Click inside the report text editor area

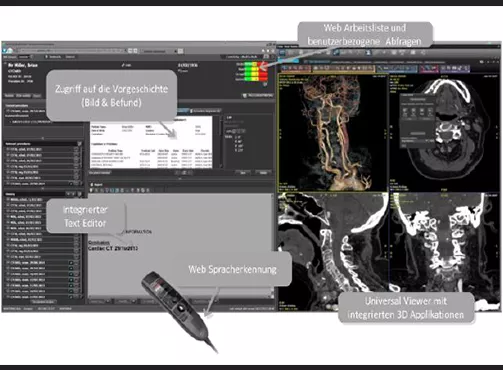(180, 245)
